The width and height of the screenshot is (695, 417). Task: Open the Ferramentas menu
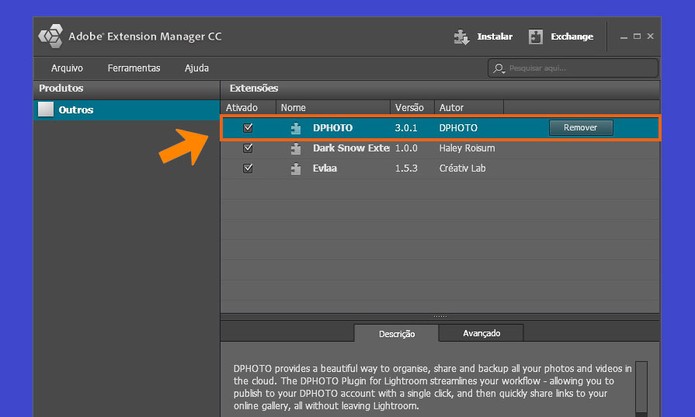pos(134,68)
